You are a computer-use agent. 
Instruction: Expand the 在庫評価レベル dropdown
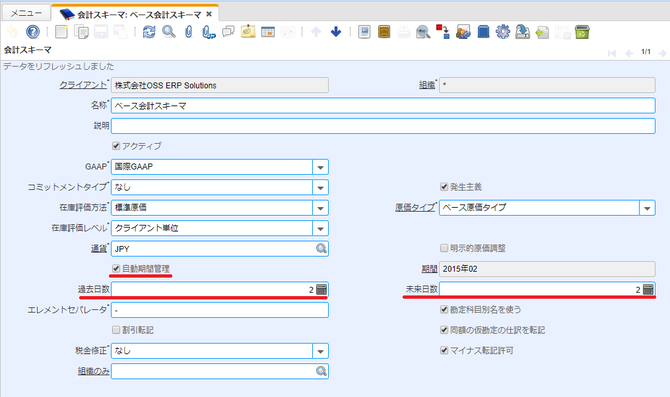click(x=320, y=228)
